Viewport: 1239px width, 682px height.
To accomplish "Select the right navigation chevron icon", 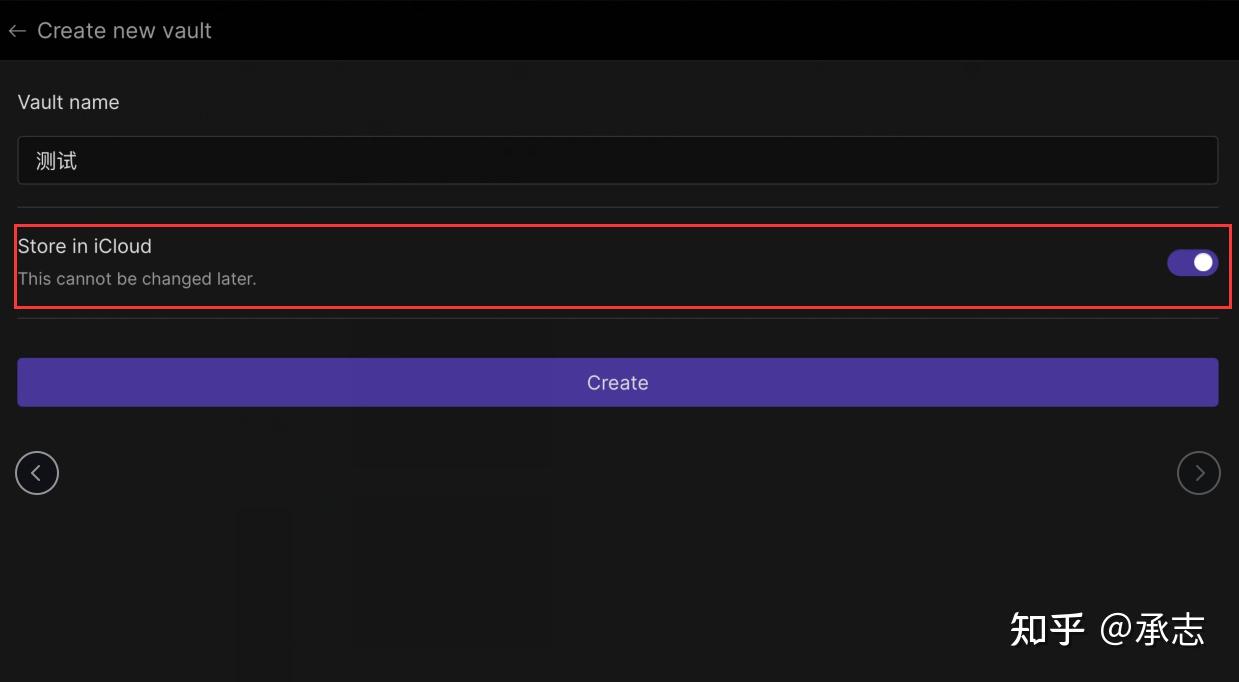I will tap(1198, 472).
